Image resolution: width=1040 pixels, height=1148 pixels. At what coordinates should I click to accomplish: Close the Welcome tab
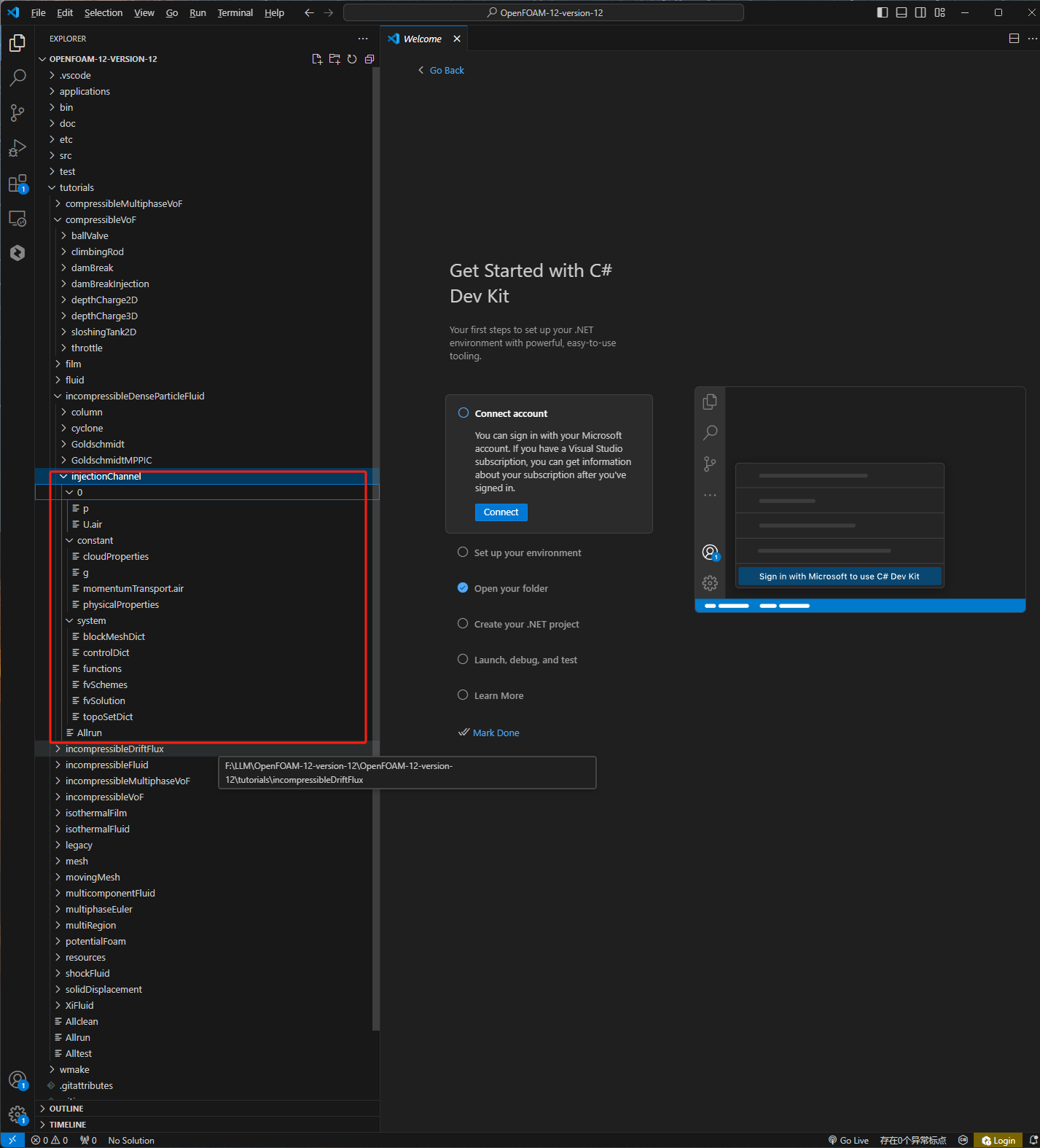[457, 39]
